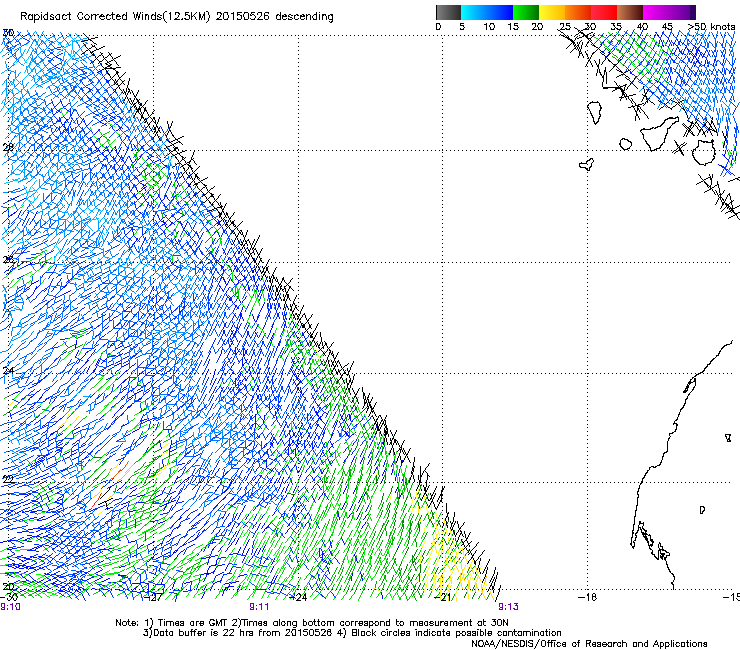Click the magenta 40–45 knots legend segment
Viewport: 740px width, 650px height.
[656, 12]
